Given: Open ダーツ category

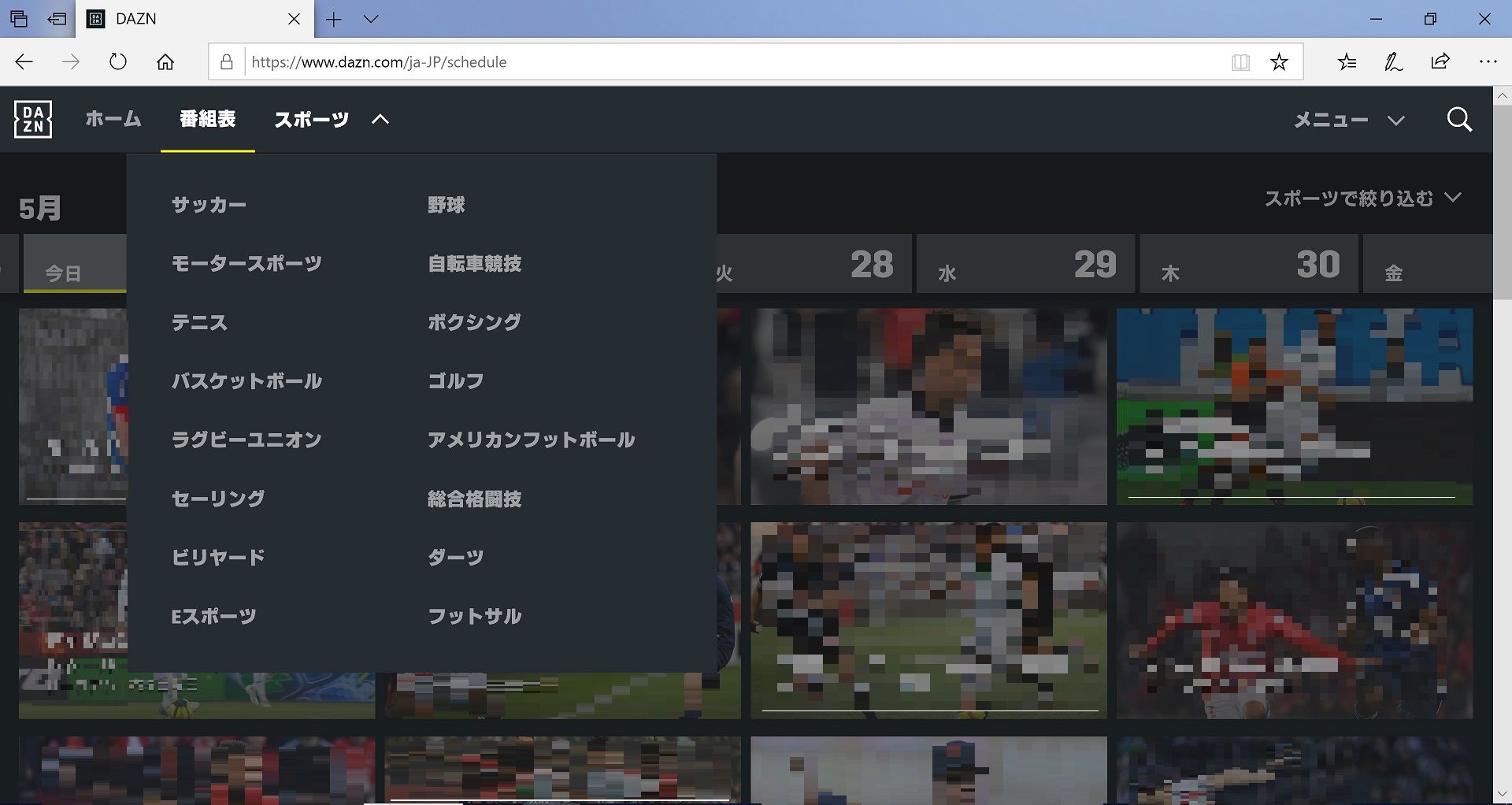Looking at the screenshot, I should 456,557.
